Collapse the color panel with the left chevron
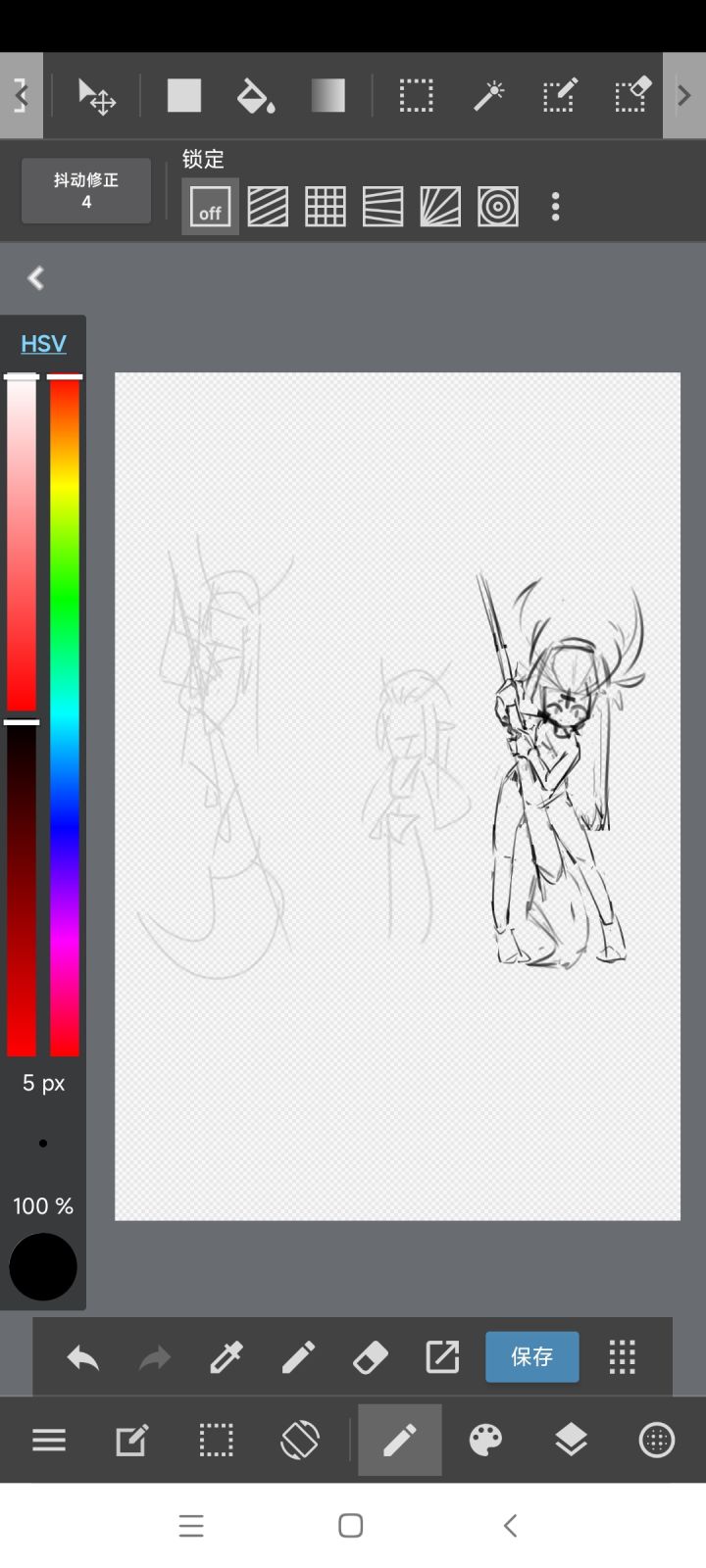The width and height of the screenshot is (706, 1568). click(36, 278)
